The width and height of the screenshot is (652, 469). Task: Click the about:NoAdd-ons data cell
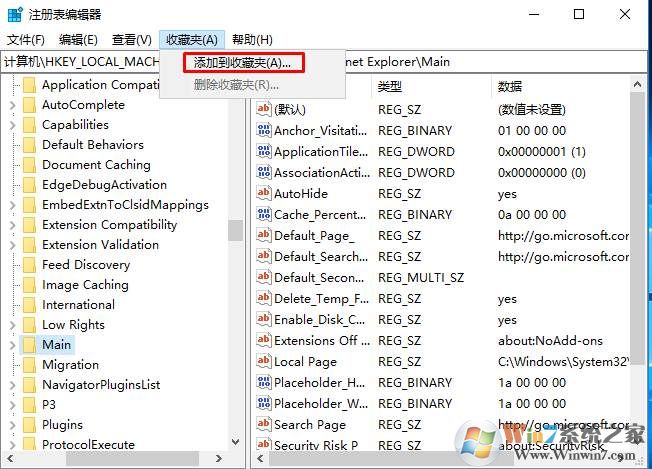click(x=550, y=341)
